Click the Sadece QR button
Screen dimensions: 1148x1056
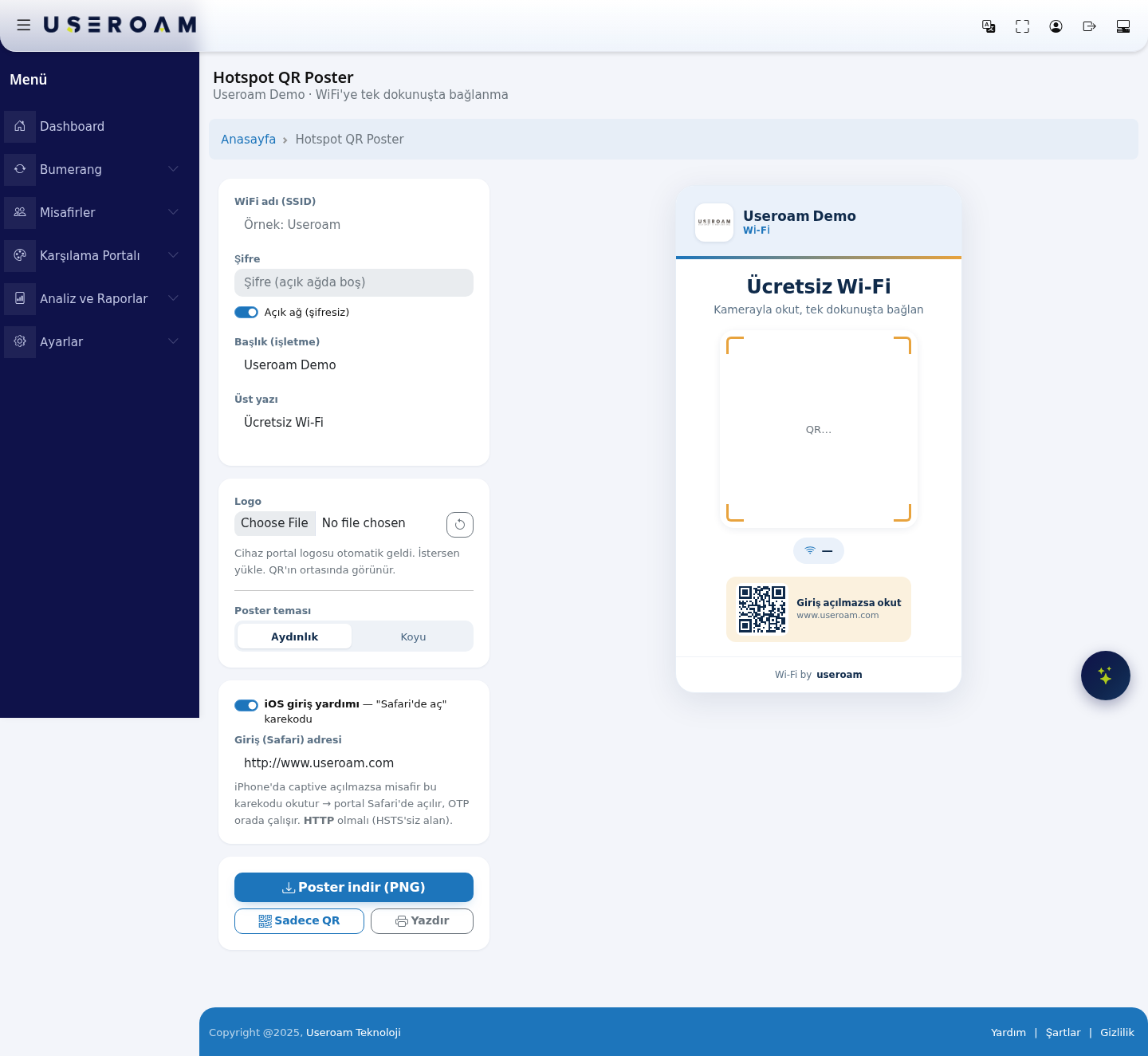click(x=299, y=920)
